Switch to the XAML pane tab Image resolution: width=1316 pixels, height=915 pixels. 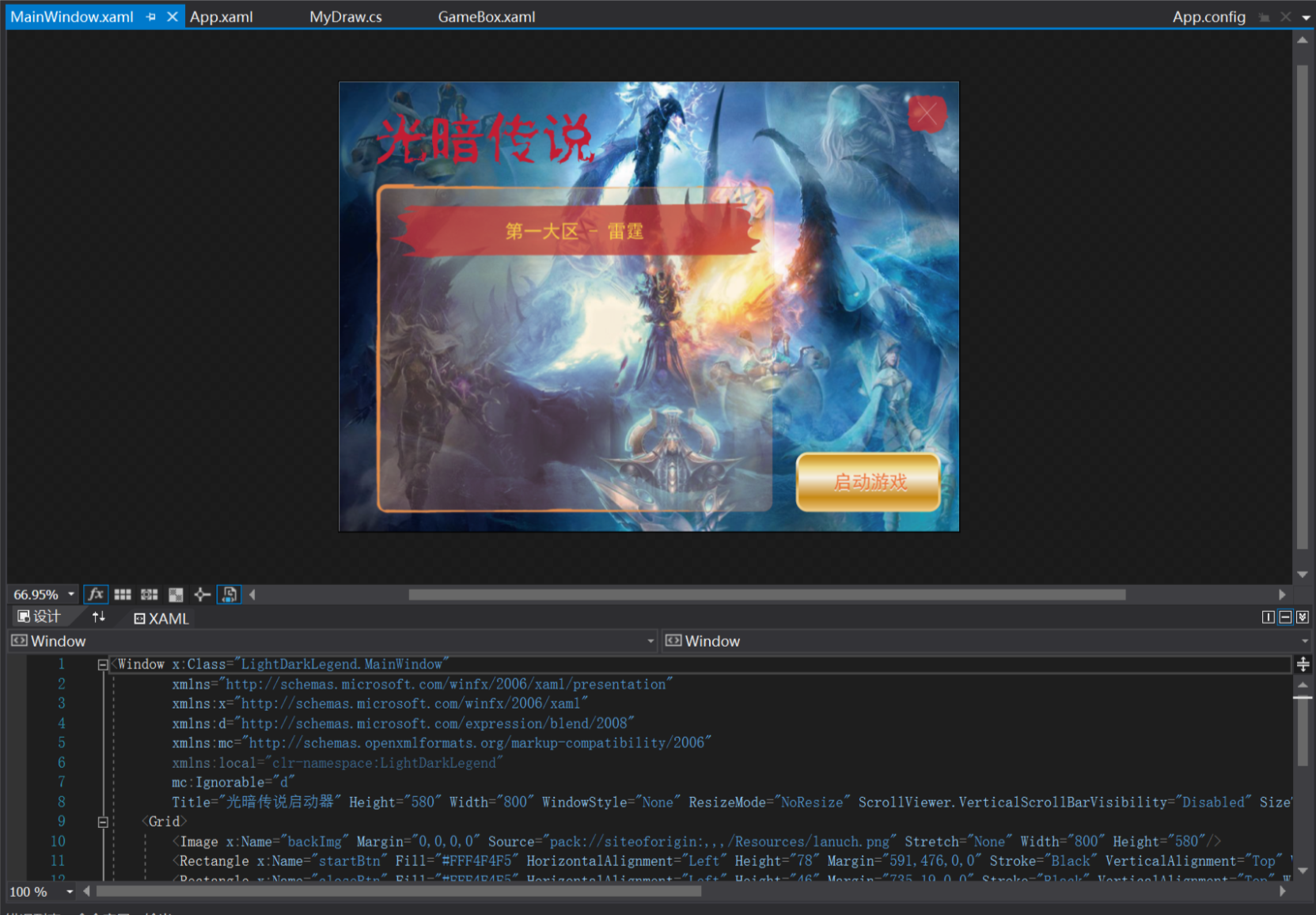click(x=161, y=618)
